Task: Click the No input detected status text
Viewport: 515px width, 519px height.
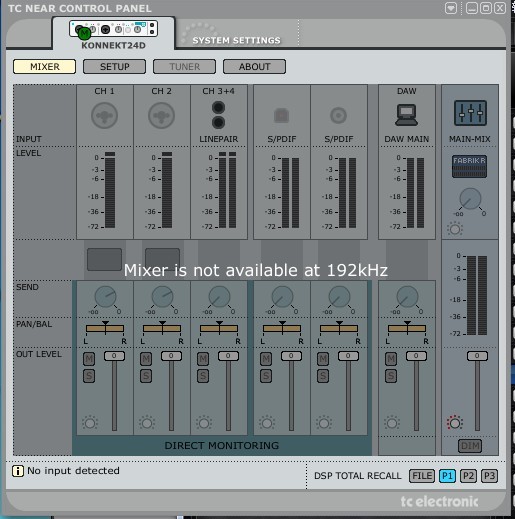Action: [x=73, y=471]
